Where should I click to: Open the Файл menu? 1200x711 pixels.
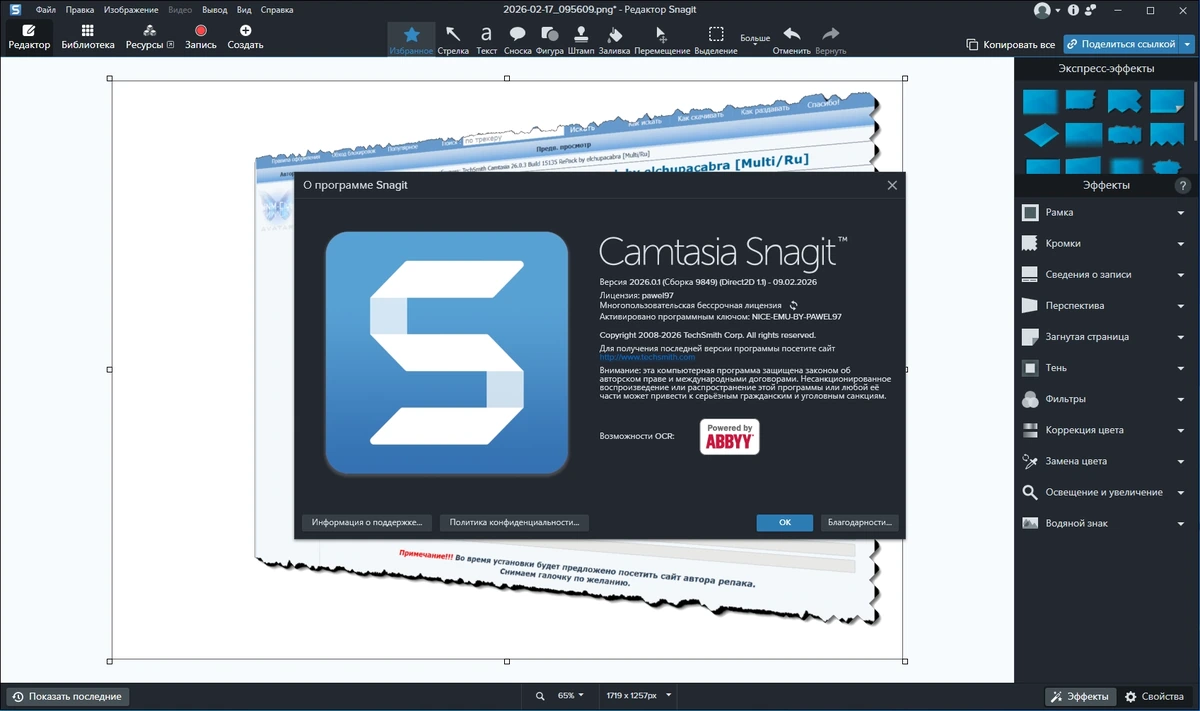point(46,10)
